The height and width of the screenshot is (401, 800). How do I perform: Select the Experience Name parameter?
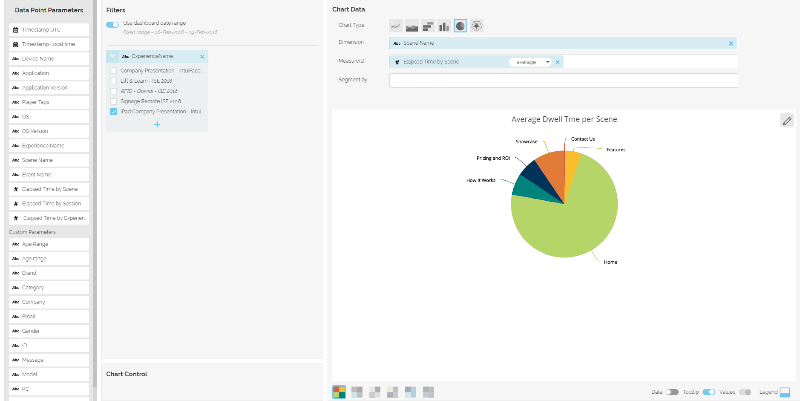click(49, 145)
